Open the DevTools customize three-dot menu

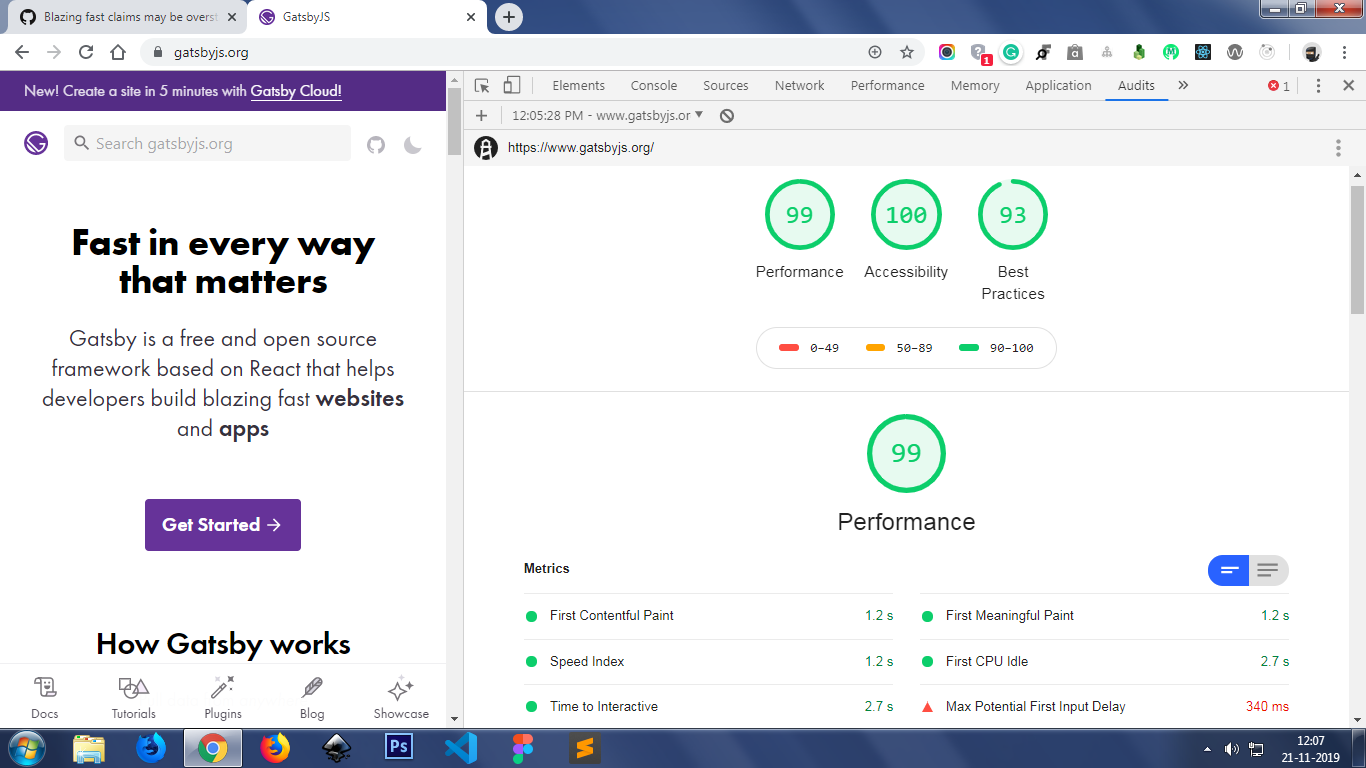pos(1318,86)
